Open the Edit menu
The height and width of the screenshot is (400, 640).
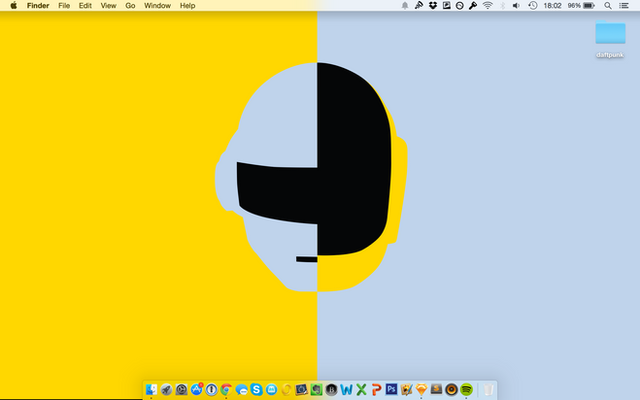coord(85,6)
